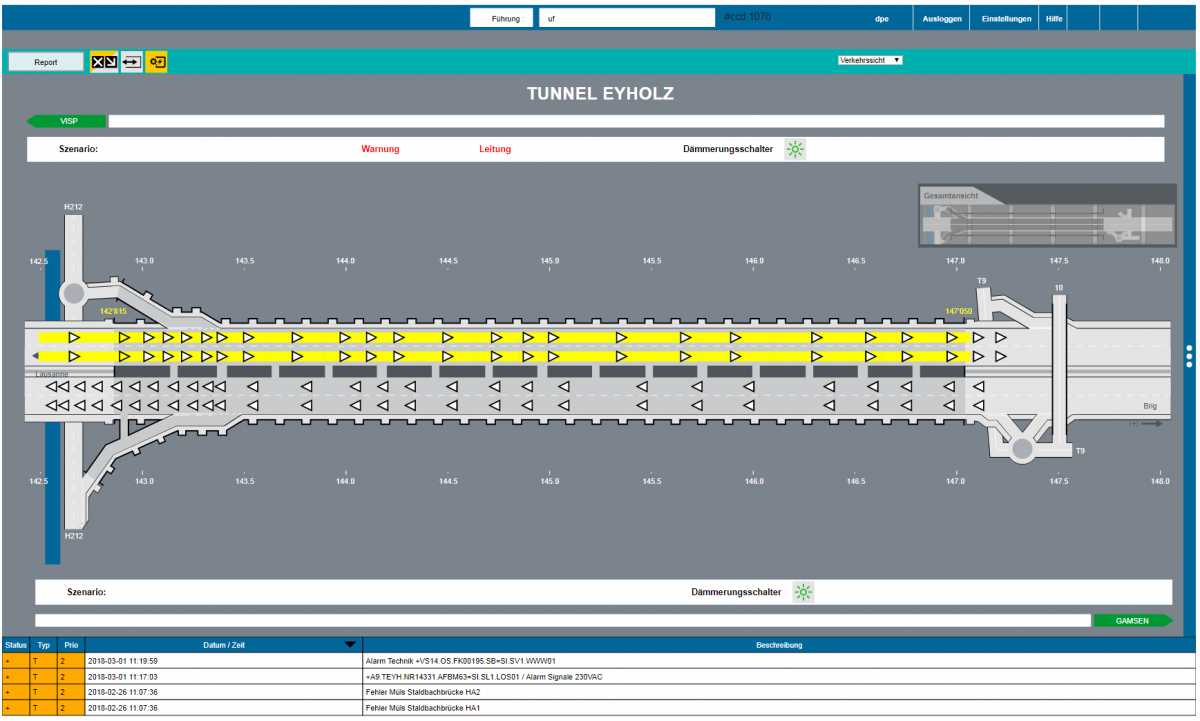Click the green GAMSEN direction arrow
1200x721 pixels.
pos(1132,620)
